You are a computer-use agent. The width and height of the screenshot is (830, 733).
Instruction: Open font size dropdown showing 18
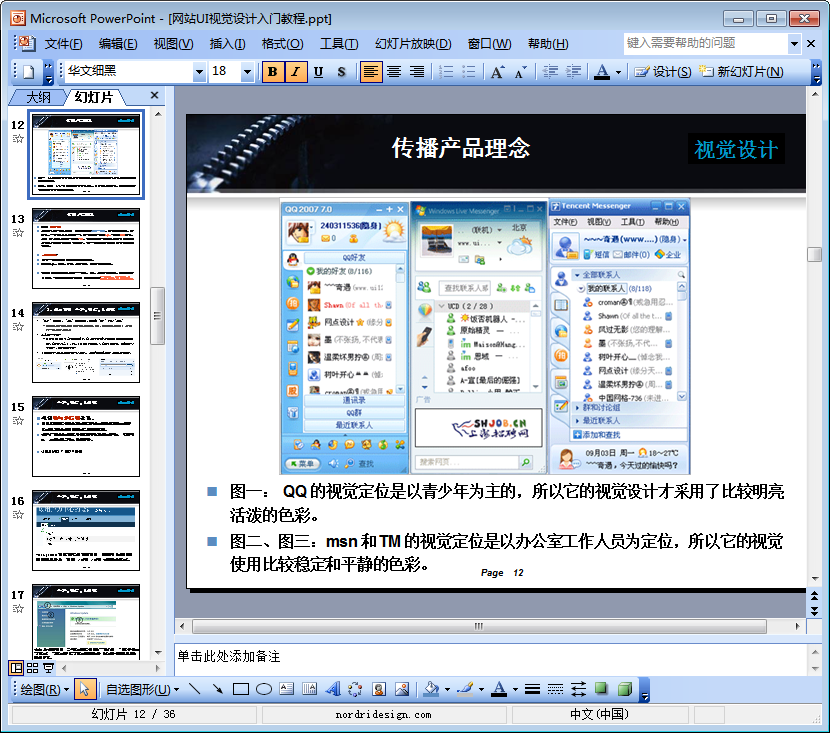247,72
